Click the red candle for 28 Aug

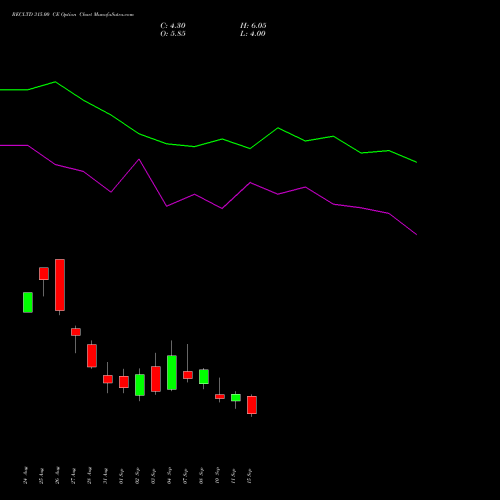92,356
